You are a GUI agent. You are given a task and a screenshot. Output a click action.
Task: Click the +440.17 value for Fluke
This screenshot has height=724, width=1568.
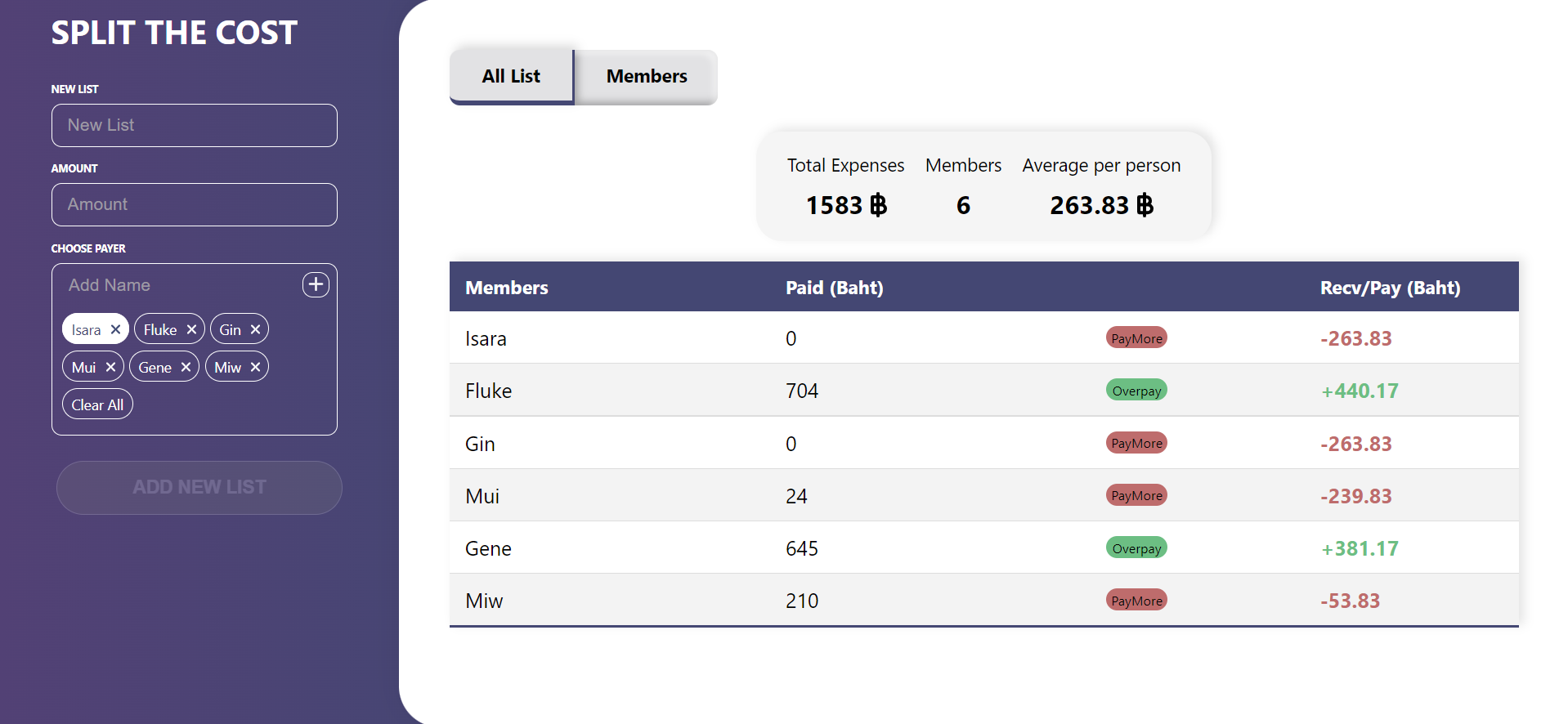(1360, 391)
